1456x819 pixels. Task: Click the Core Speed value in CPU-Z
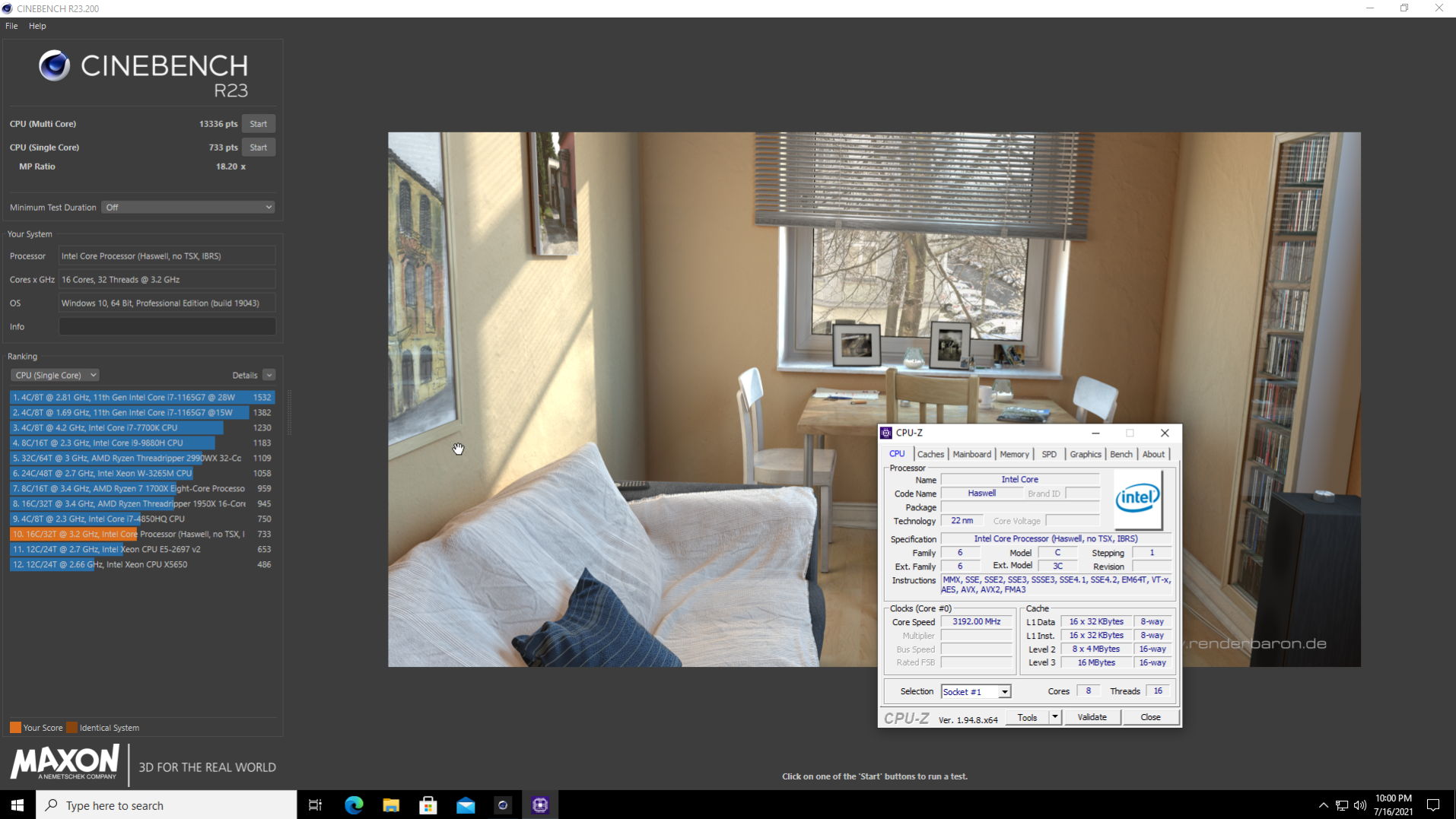(977, 622)
